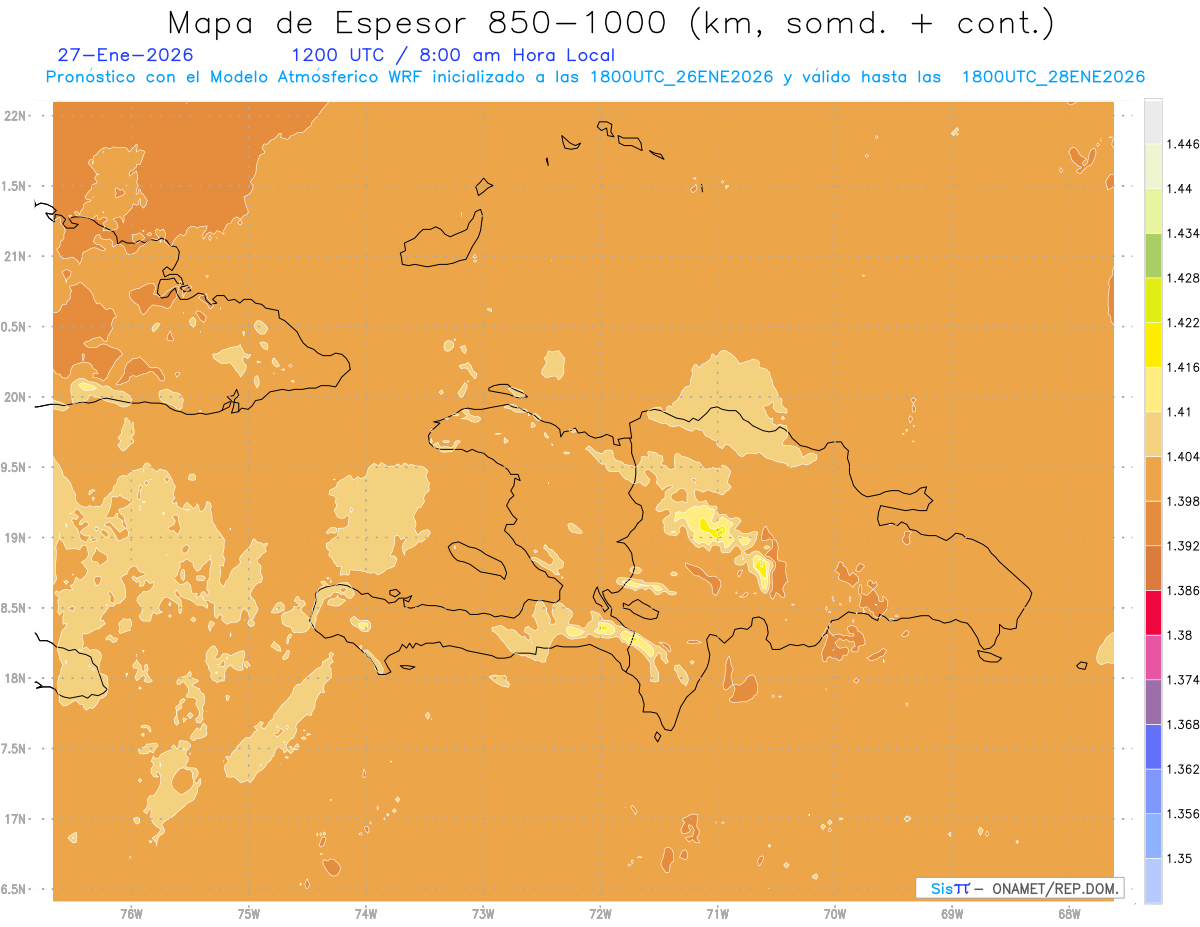Pick the green colorbar segment between 1.428 and 1.434
Image resolution: width=1200 pixels, height=927 pixels.
coord(1153,255)
